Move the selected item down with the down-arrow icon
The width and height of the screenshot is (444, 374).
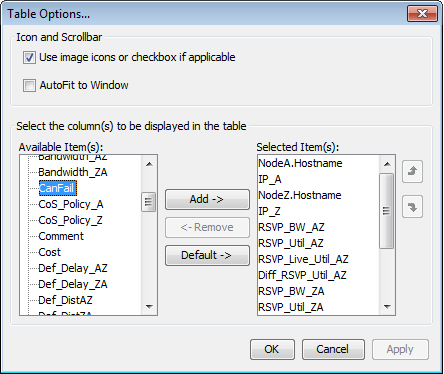(412, 207)
